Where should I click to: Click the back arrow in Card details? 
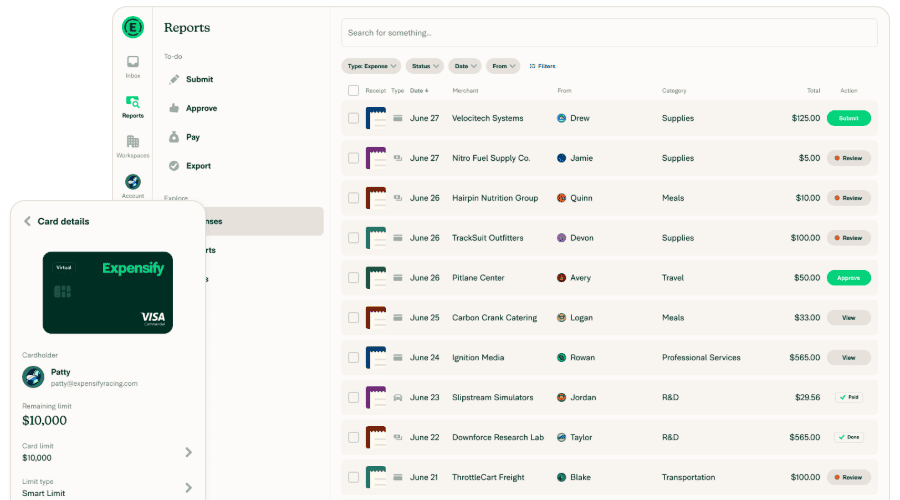click(27, 221)
